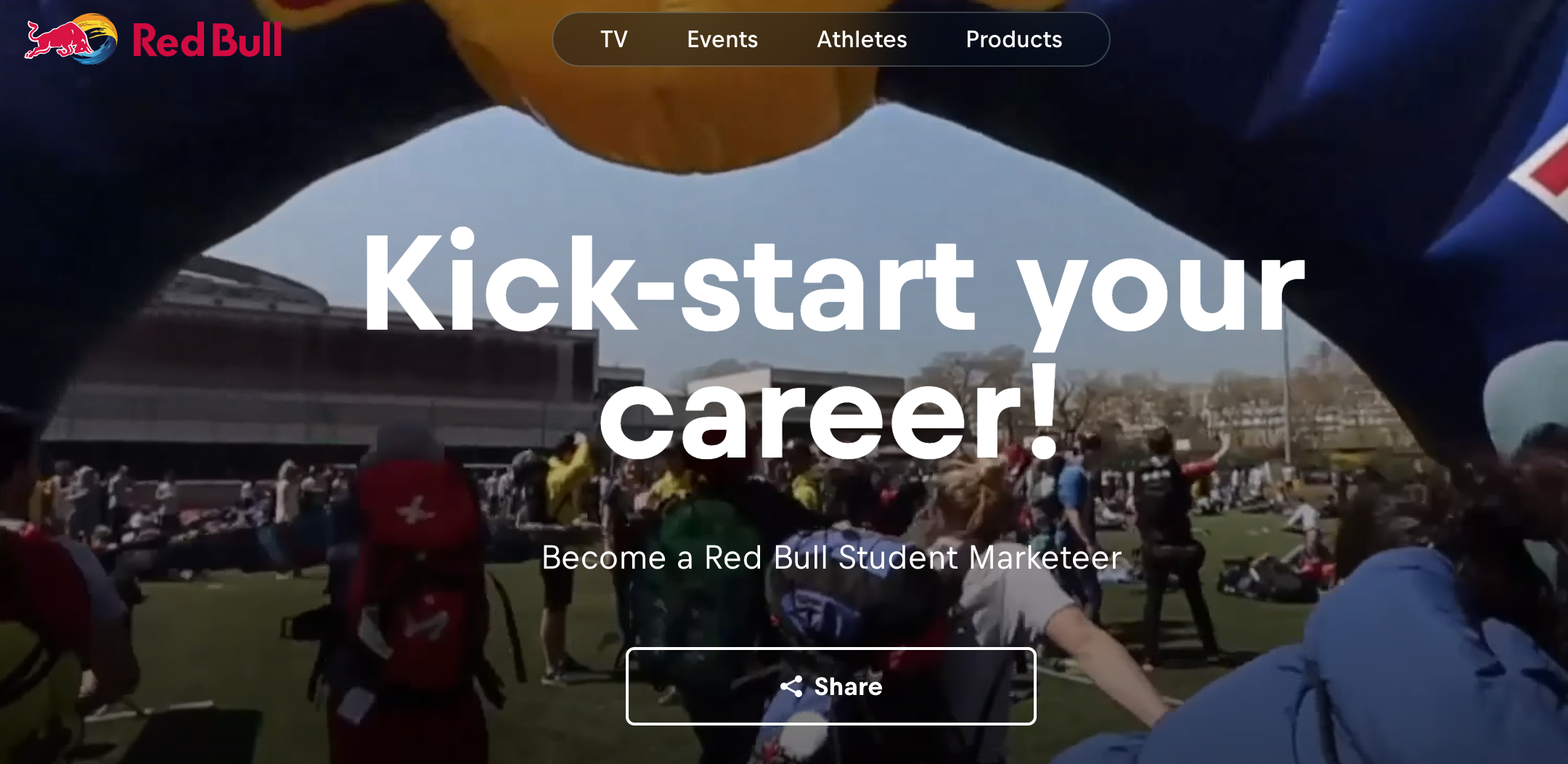Click the word "career!" in the headline
The image size is (1568, 764).
point(829,415)
